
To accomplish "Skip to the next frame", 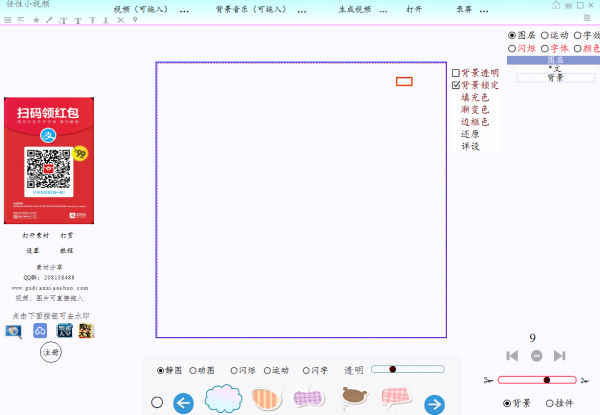I will pos(559,356).
